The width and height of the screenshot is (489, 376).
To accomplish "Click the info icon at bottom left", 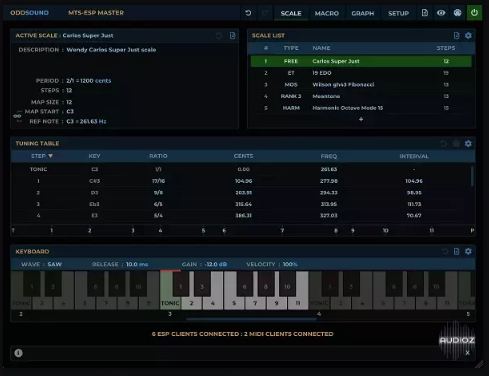I will (x=18, y=353).
